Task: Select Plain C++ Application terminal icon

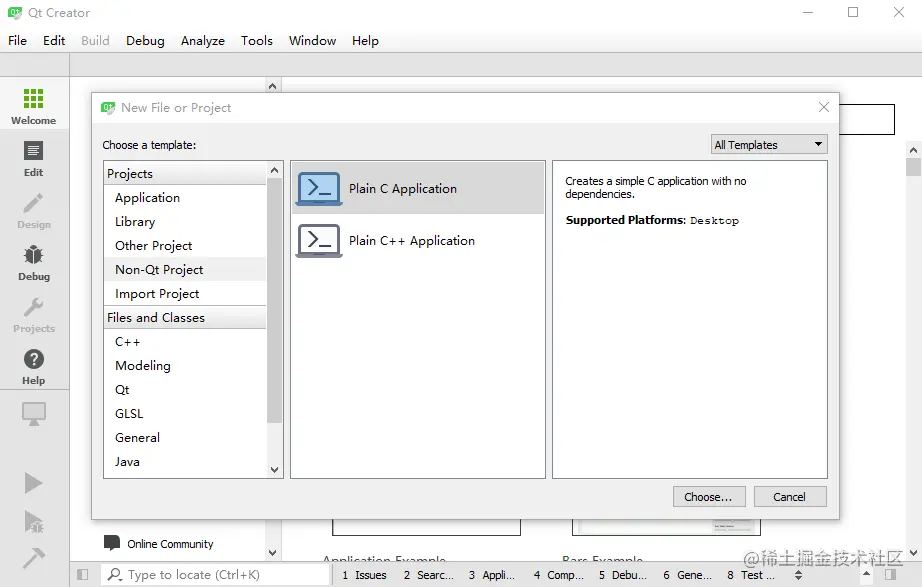Action: [x=318, y=240]
